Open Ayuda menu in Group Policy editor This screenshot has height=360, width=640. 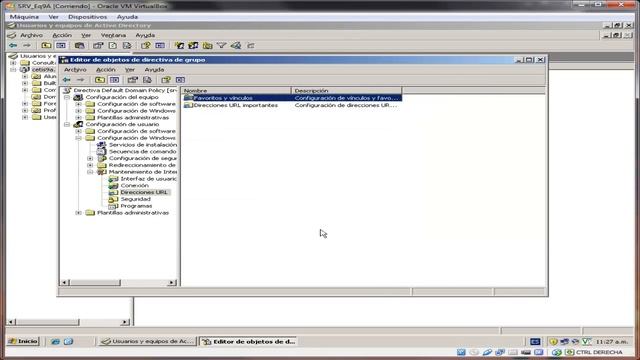click(154, 70)
